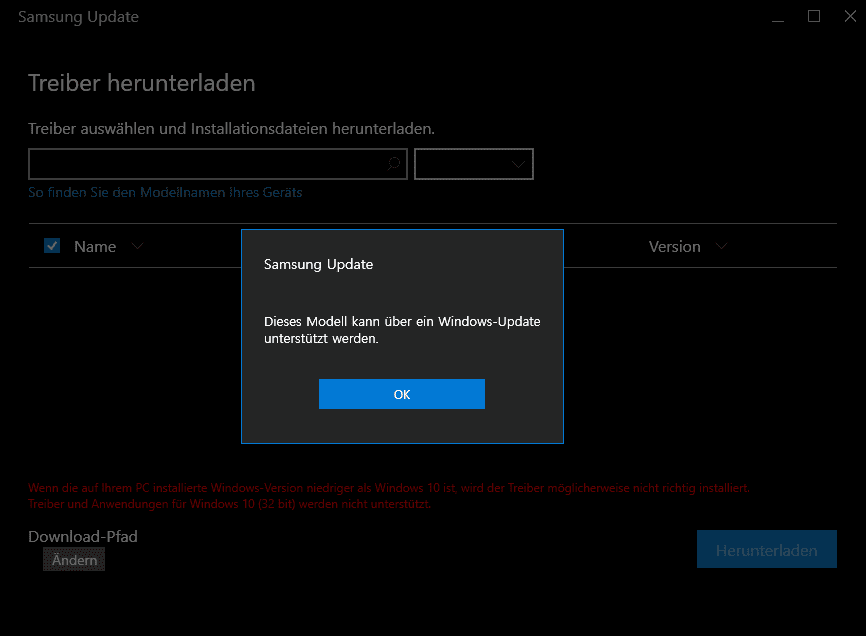Open the dropdown next to the search field
The image size is (866, 636).
pyautogui.click(x=474, y=164)
